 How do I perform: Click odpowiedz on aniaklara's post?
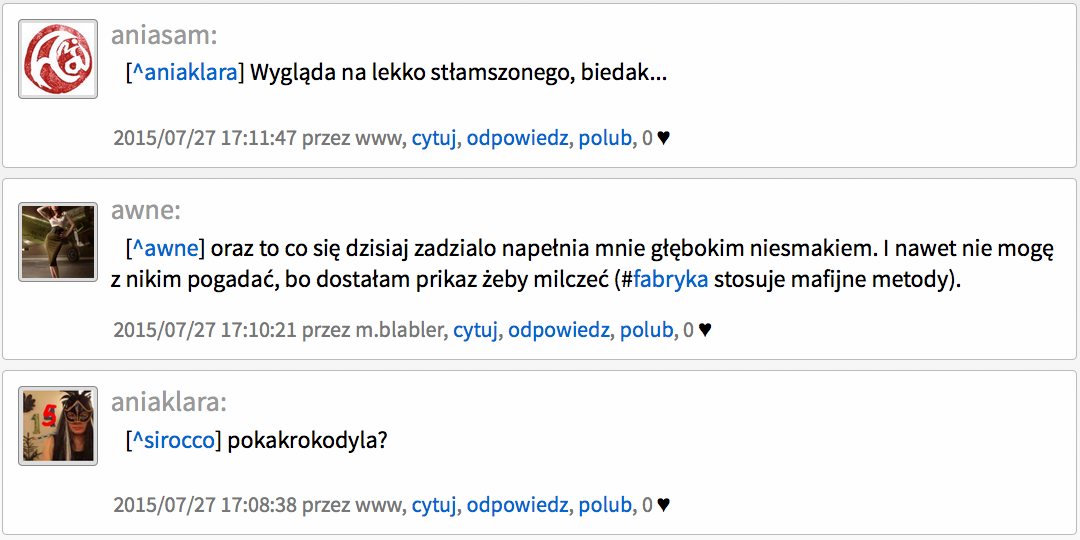(517, 506)
